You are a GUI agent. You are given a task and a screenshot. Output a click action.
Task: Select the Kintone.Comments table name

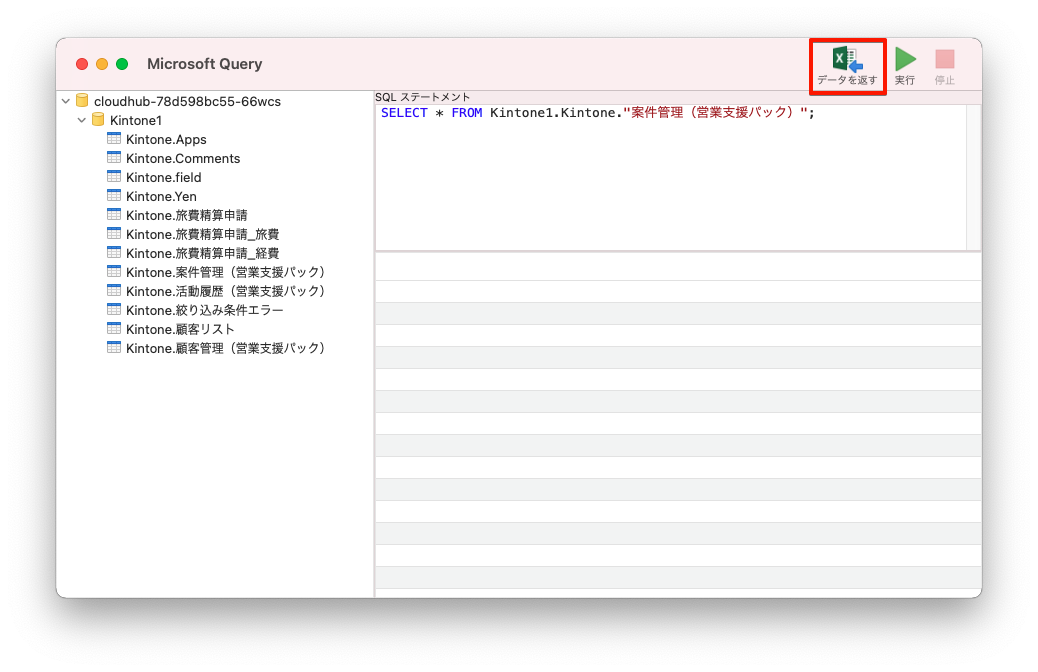pos(183,159)
